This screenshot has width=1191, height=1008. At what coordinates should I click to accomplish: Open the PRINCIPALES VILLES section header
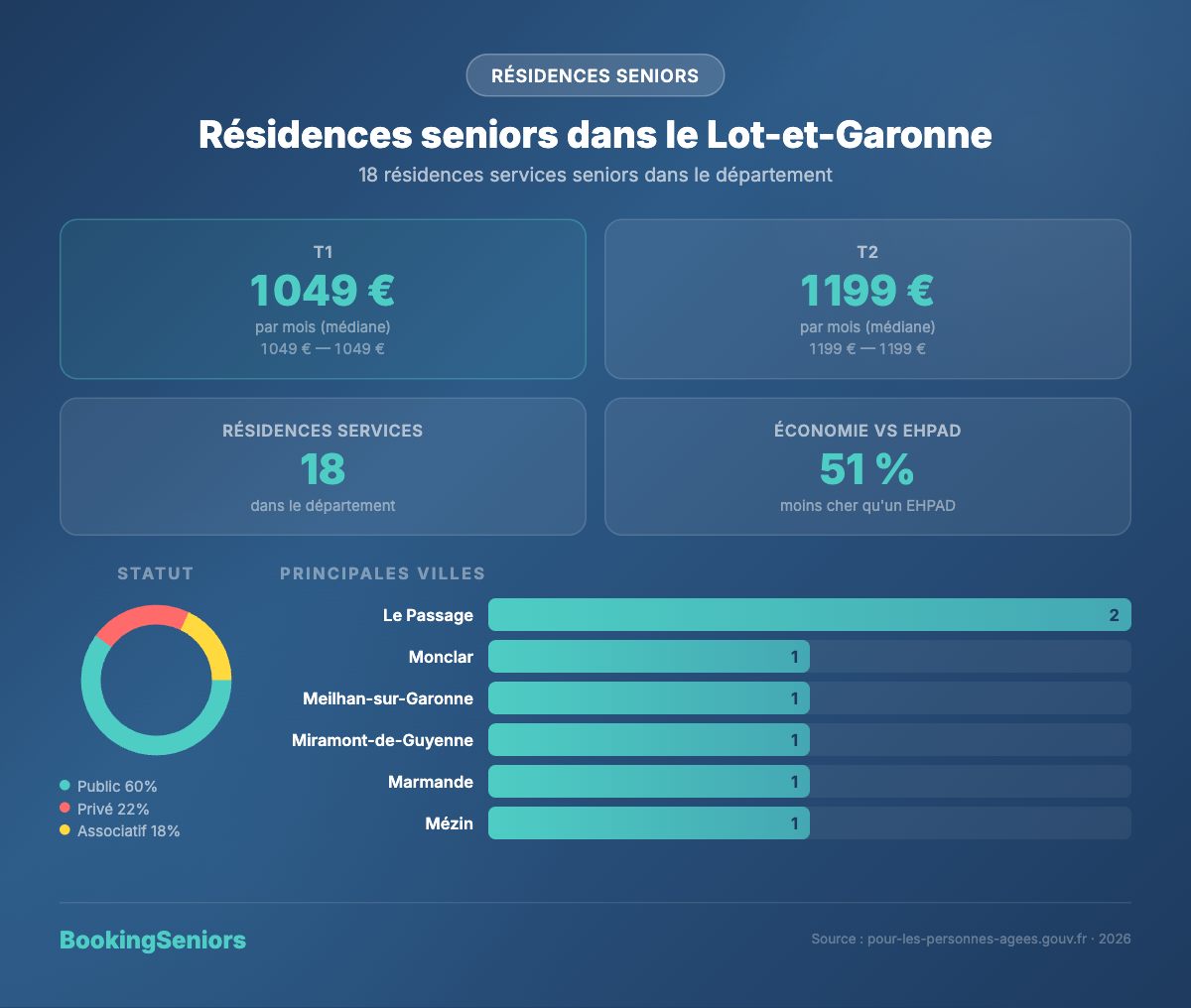[x=383, y=573]
